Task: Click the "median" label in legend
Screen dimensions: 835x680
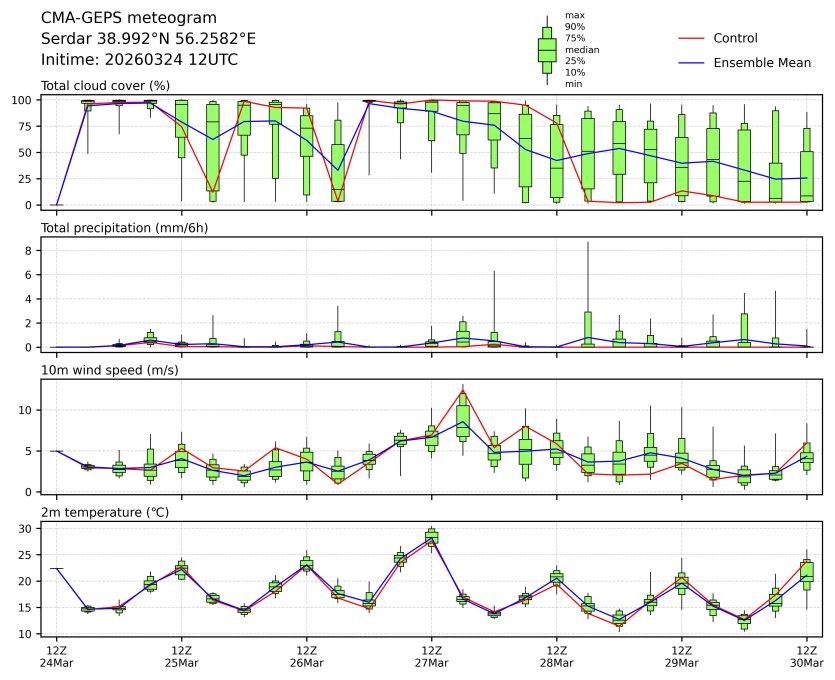Action: 581,49
